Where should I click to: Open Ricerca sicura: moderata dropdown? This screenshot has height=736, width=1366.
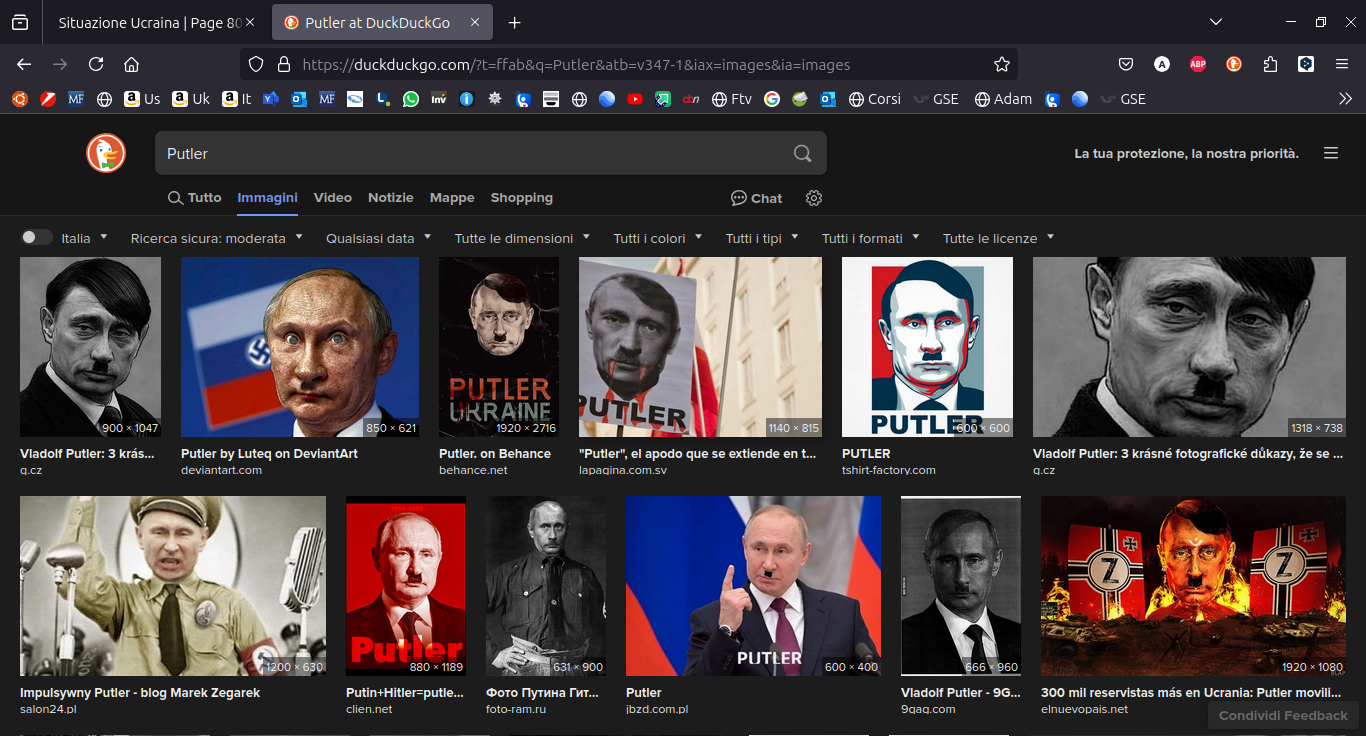tap(217, 238)
